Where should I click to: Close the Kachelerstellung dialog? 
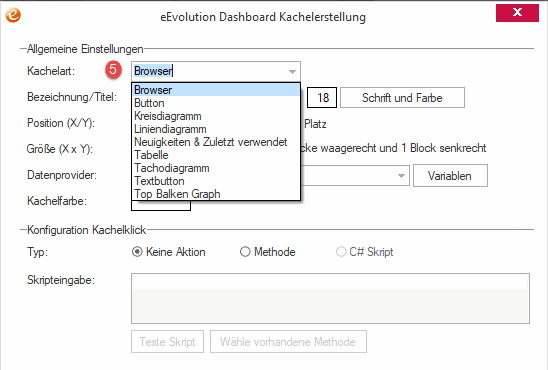point(517,13)
